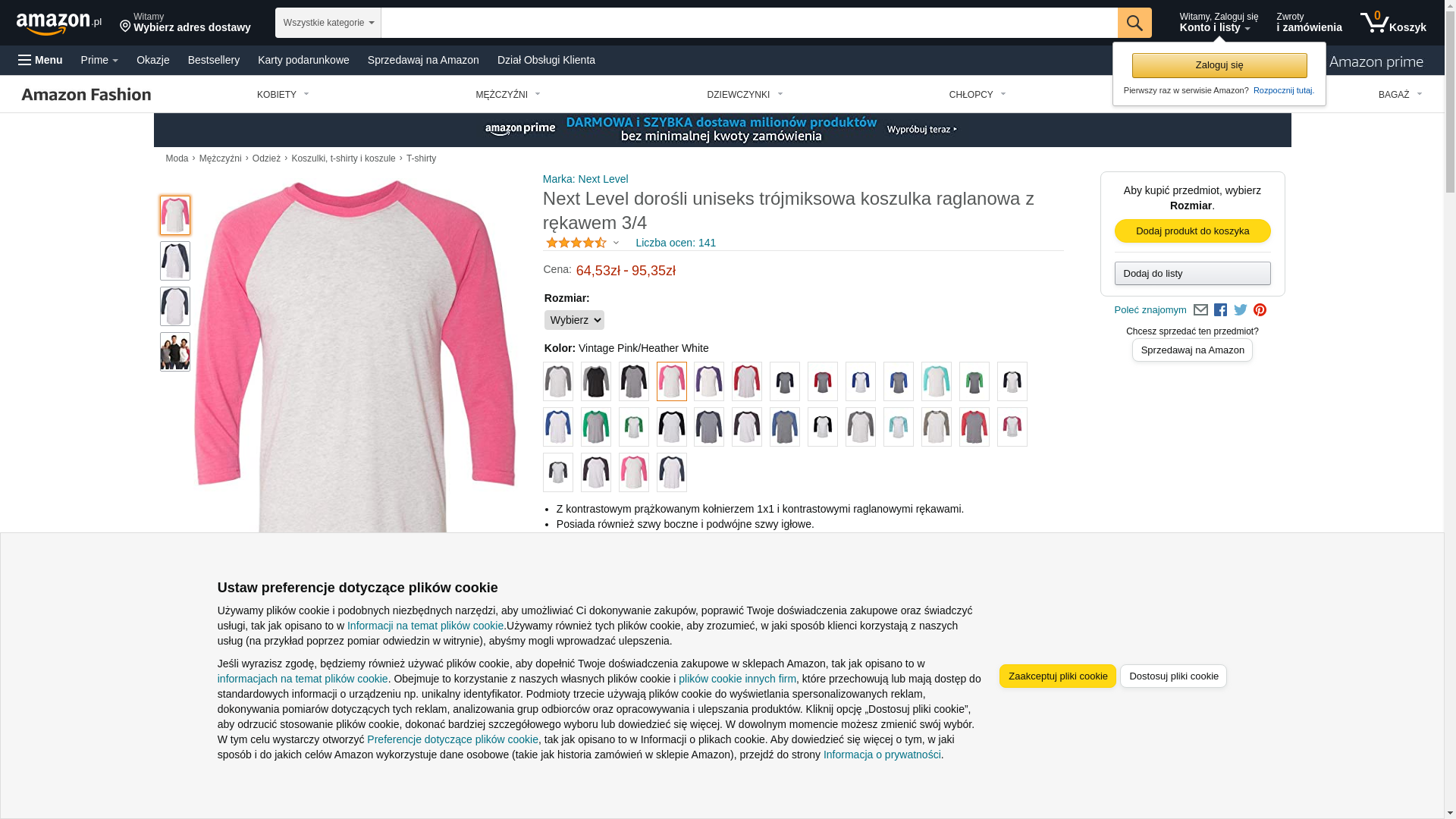Open the Liczba ocen: 141 link

click(676, 243)
